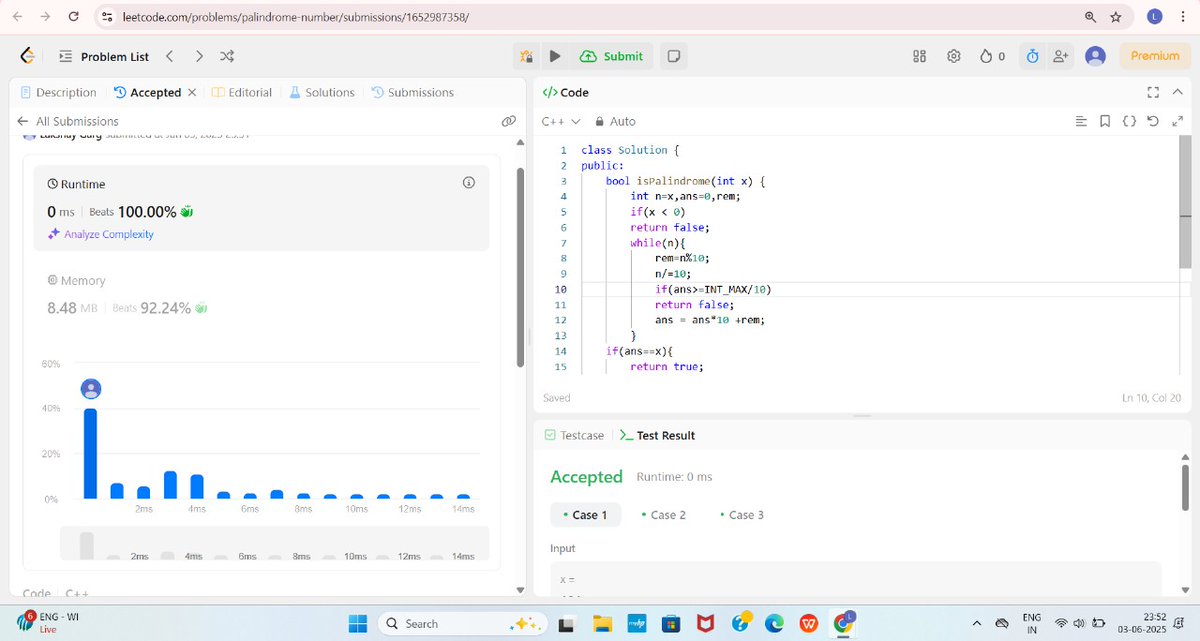Expand the code editor to full screen
The height and width of the screenshot is (641, 1200).
pyautogui.click(x=1177, y=121)
